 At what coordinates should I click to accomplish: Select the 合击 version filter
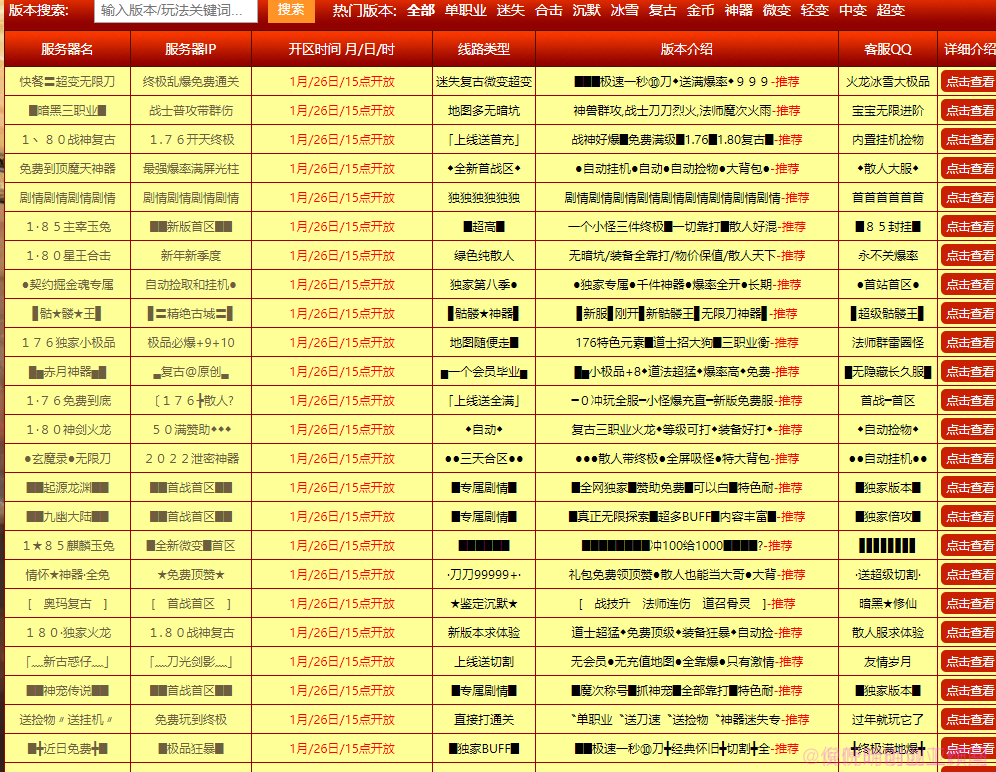click(x=549, y=10)
